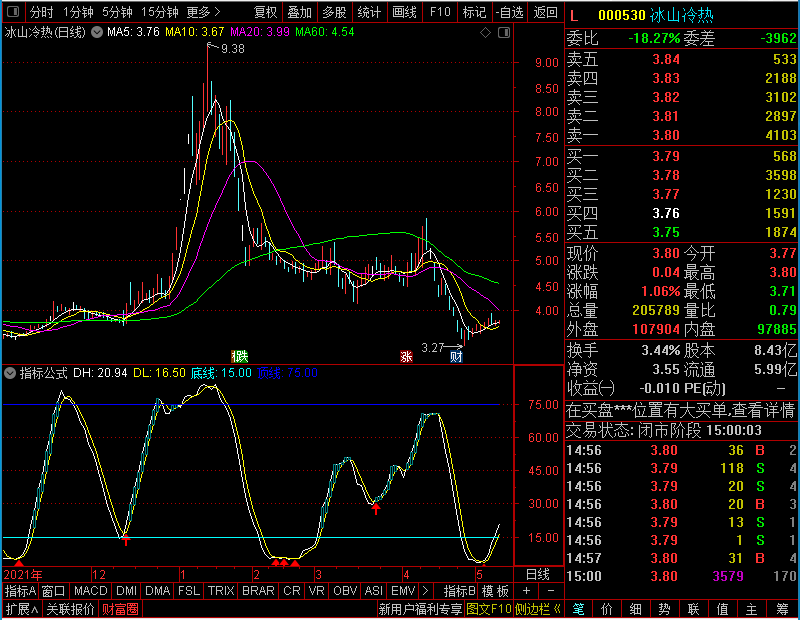Screen dimensions: 800x620
Task: Click the red L icon beside 000530
Action: point(574,16)
